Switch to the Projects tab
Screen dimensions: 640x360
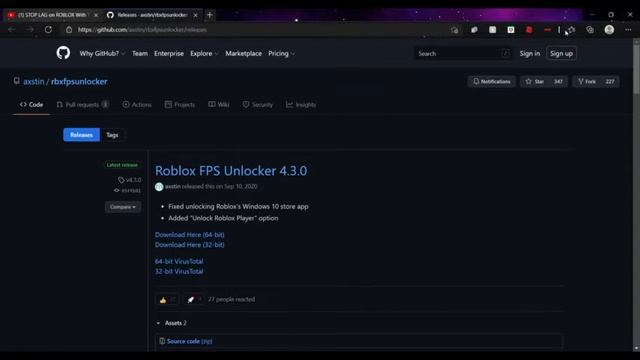point(180,104)
